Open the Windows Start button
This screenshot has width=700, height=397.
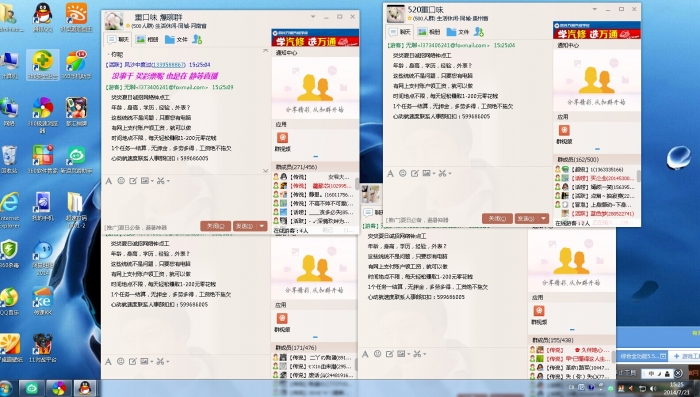tap(5, 388)
